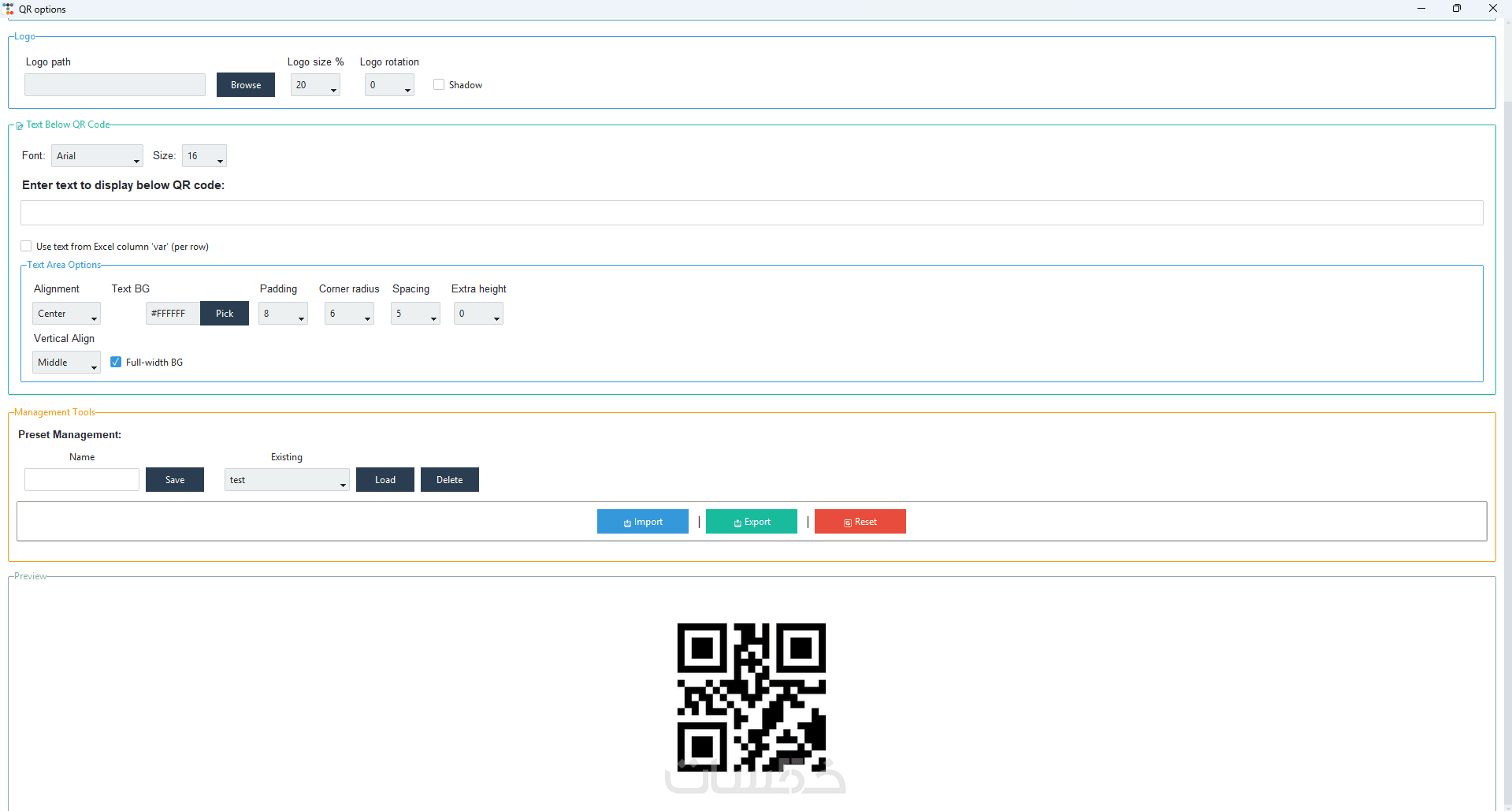1512x811 pixels.
Task: Click the 'Vertical Align' label
Action: (64, 339)
